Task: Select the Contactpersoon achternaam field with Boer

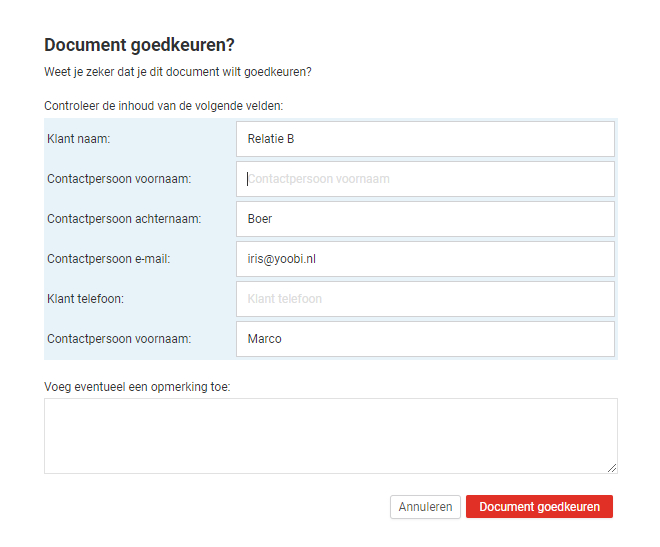Action: point(425,219)
